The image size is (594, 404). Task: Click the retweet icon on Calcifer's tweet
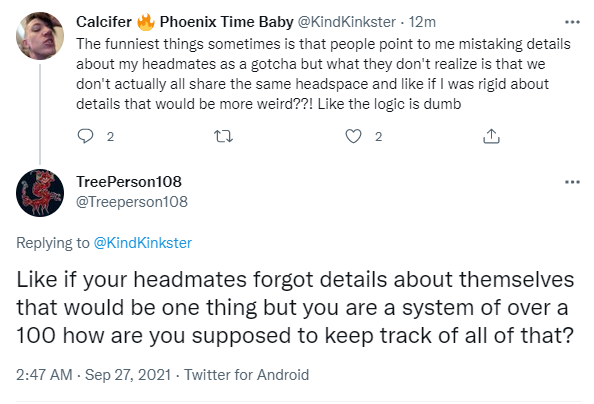tap(223, 136)
